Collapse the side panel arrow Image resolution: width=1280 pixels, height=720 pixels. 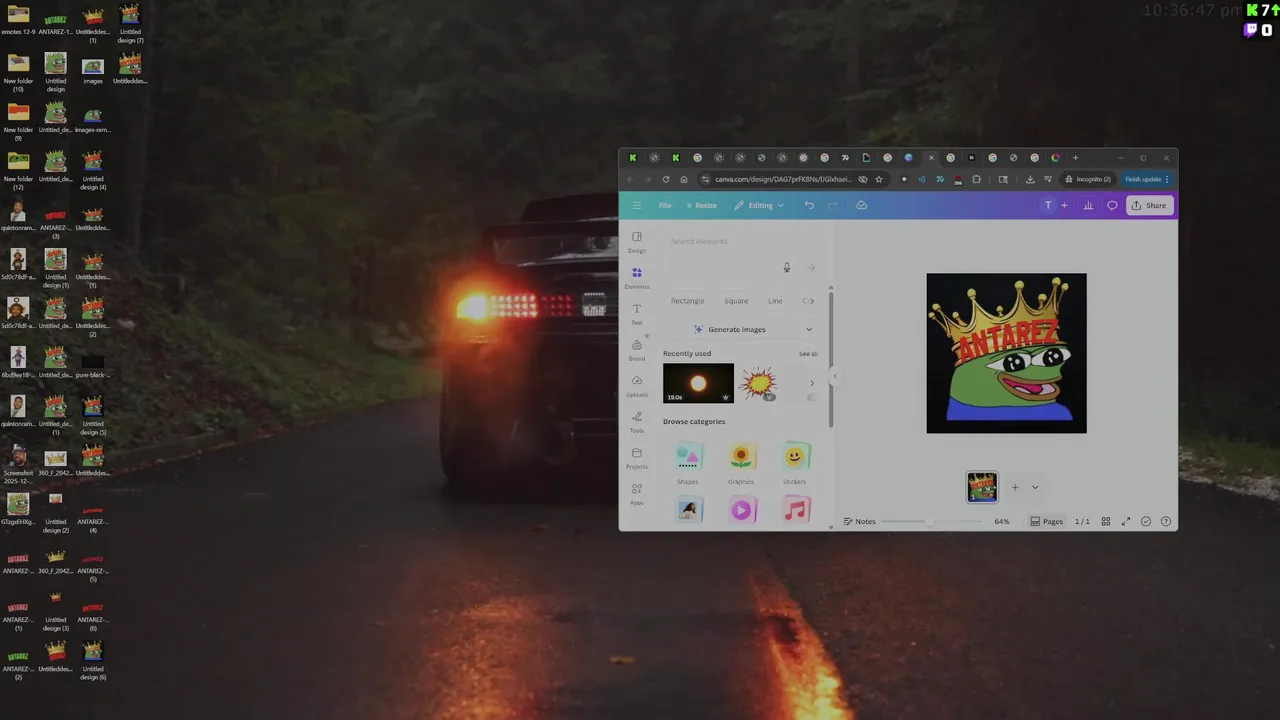click(834, 377)
